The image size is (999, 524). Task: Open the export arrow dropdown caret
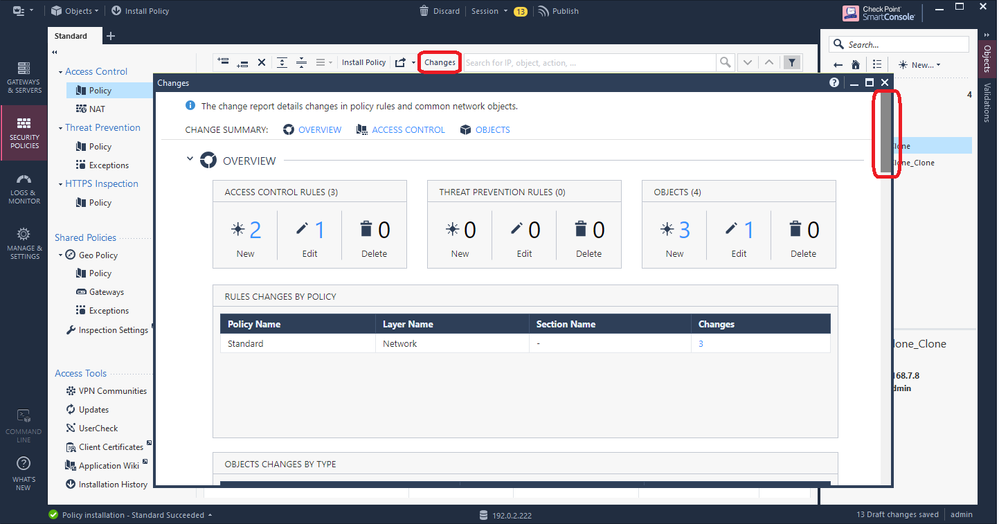(413, 62)
